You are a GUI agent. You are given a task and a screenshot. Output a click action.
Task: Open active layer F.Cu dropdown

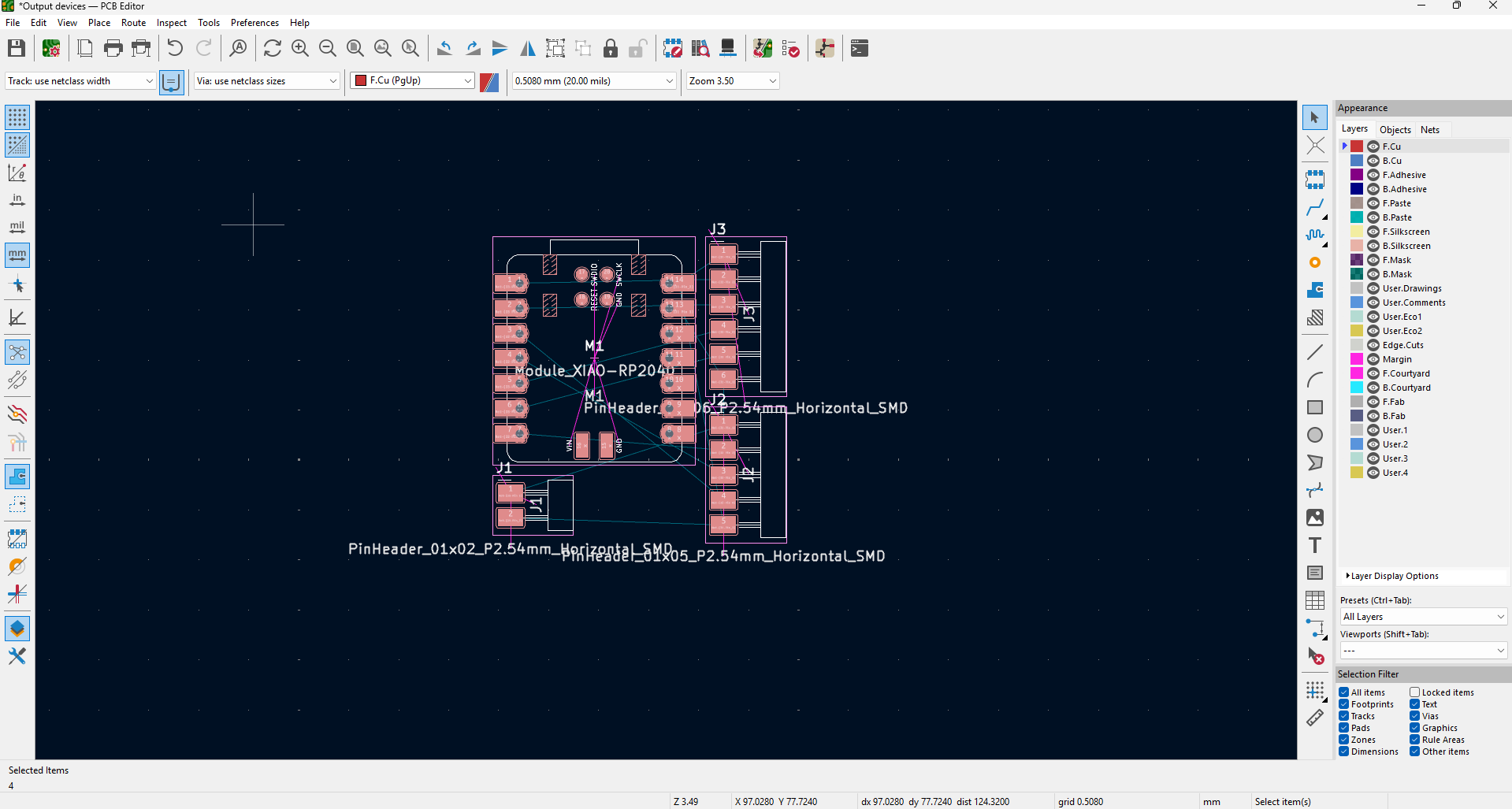[413, 81]
